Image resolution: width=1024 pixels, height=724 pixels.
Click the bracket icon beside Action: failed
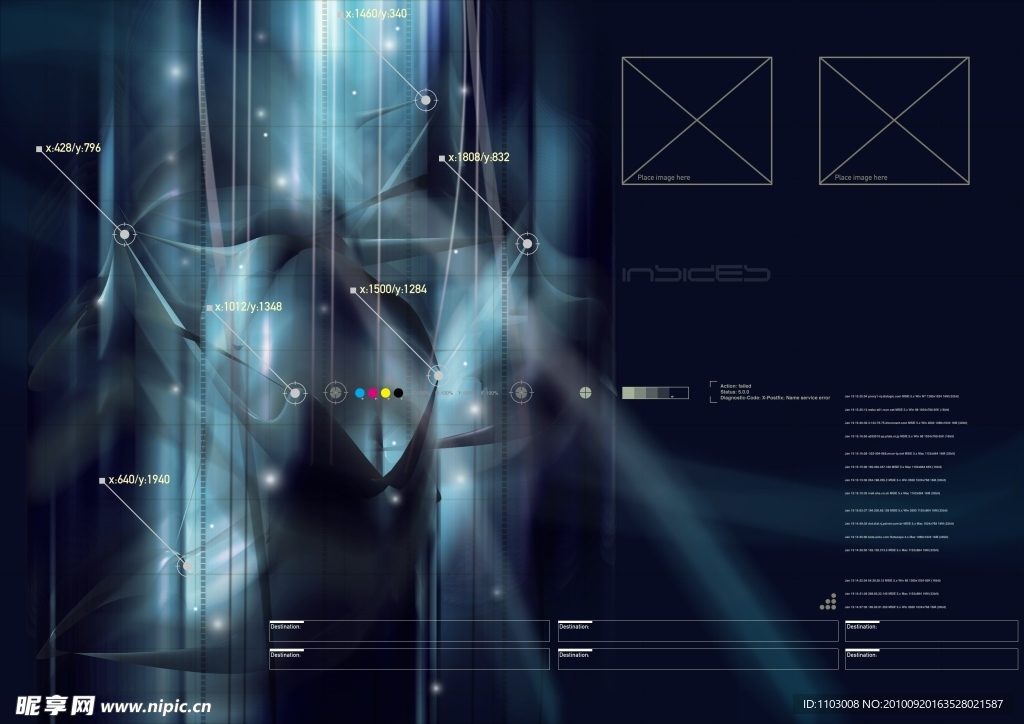pyautogui.click(x=713, y=392)
